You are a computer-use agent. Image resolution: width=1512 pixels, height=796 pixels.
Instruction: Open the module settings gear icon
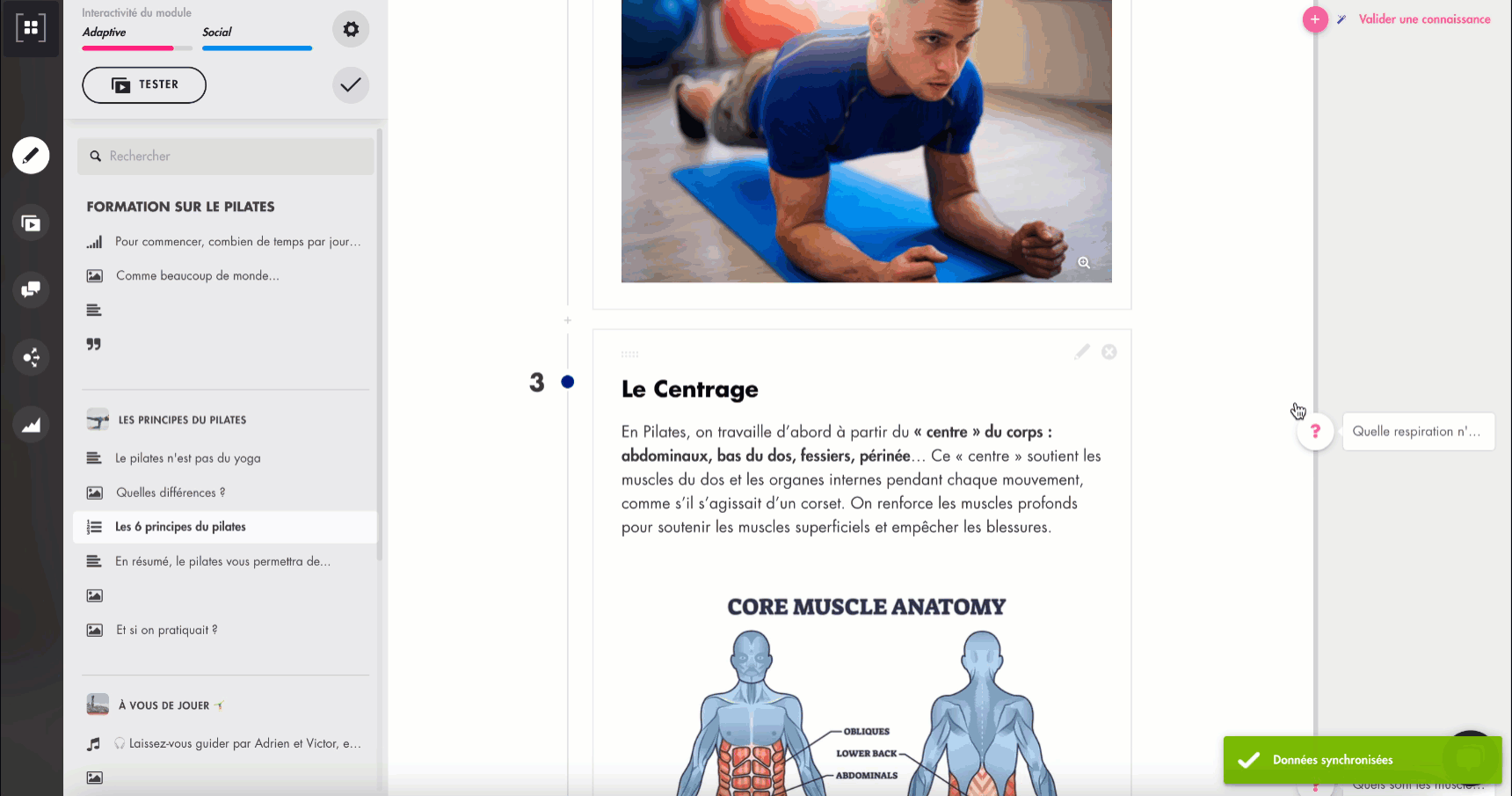click(x=351, y=30)
